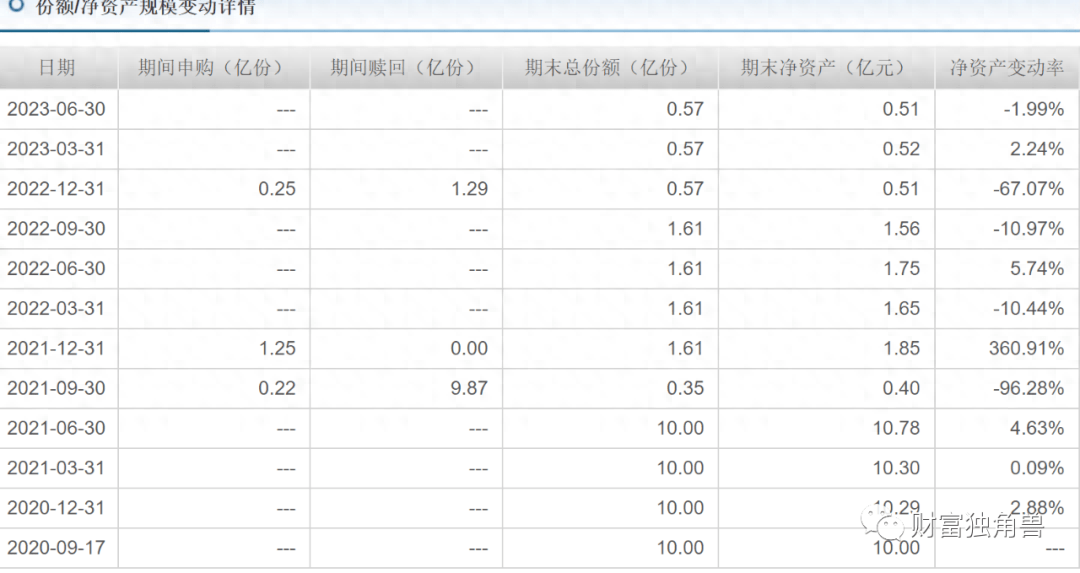Select the 2023-06-30 date row
This screenshot has height=573, width=1080.
56,109
